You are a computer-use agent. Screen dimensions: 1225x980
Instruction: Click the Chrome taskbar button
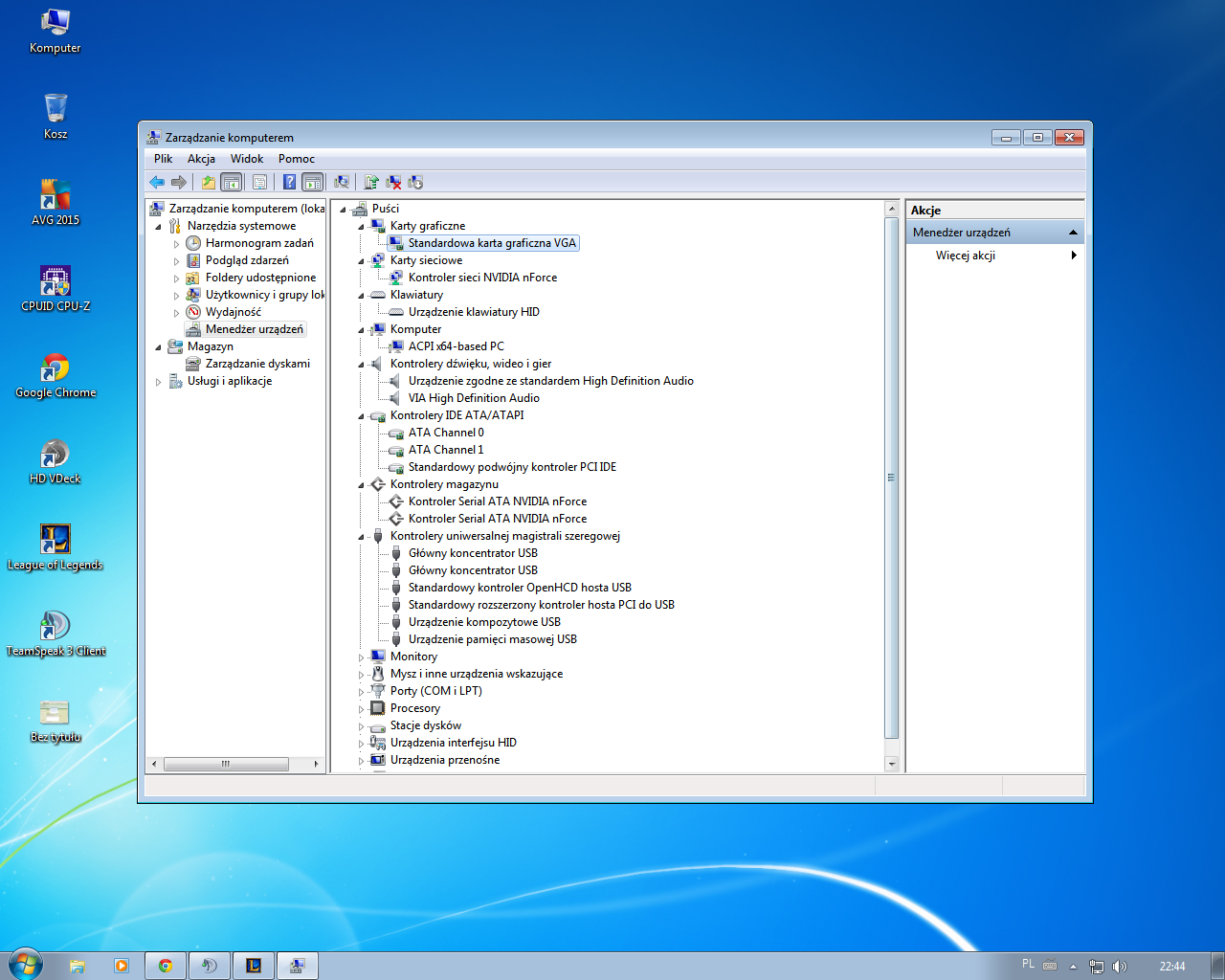(166, 966)
